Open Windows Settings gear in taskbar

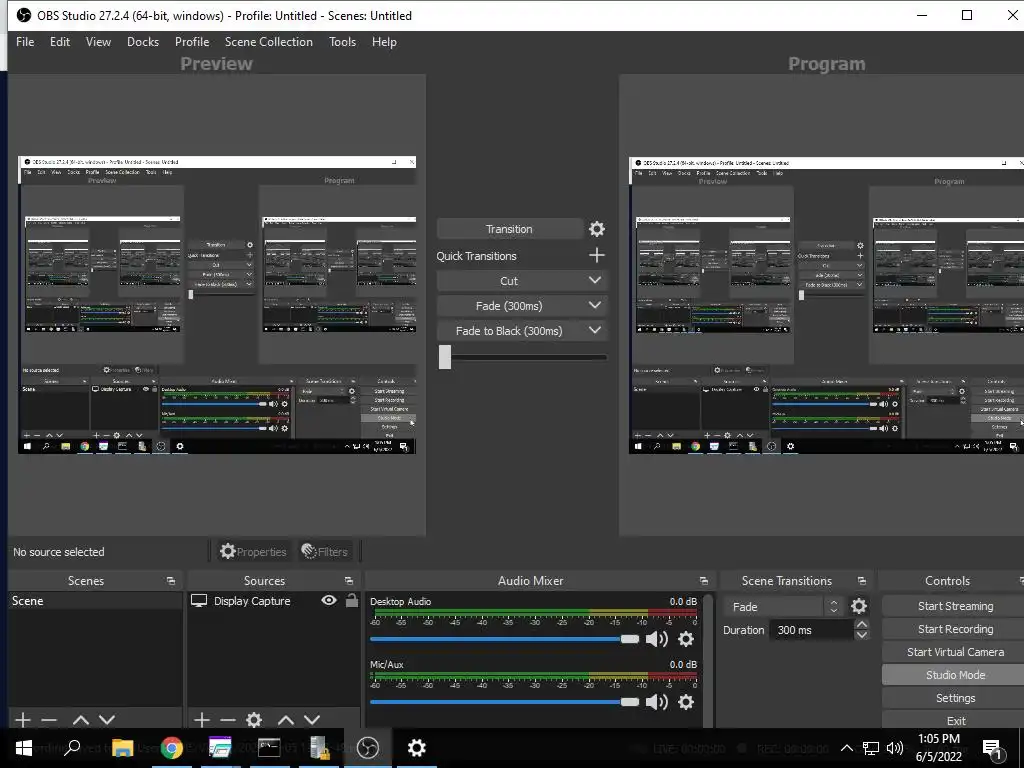[417, 748]
